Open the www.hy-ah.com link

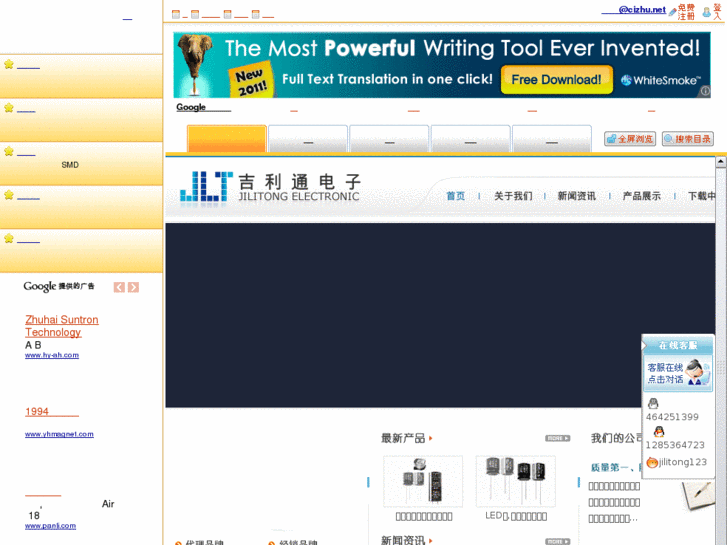tap(52, 355)
